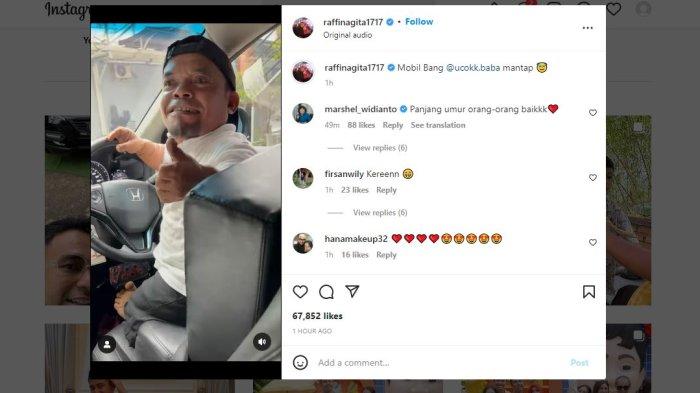Like the post with the heart icon
The width and height of the screenshot is (700, 393).
coord(300,292)
